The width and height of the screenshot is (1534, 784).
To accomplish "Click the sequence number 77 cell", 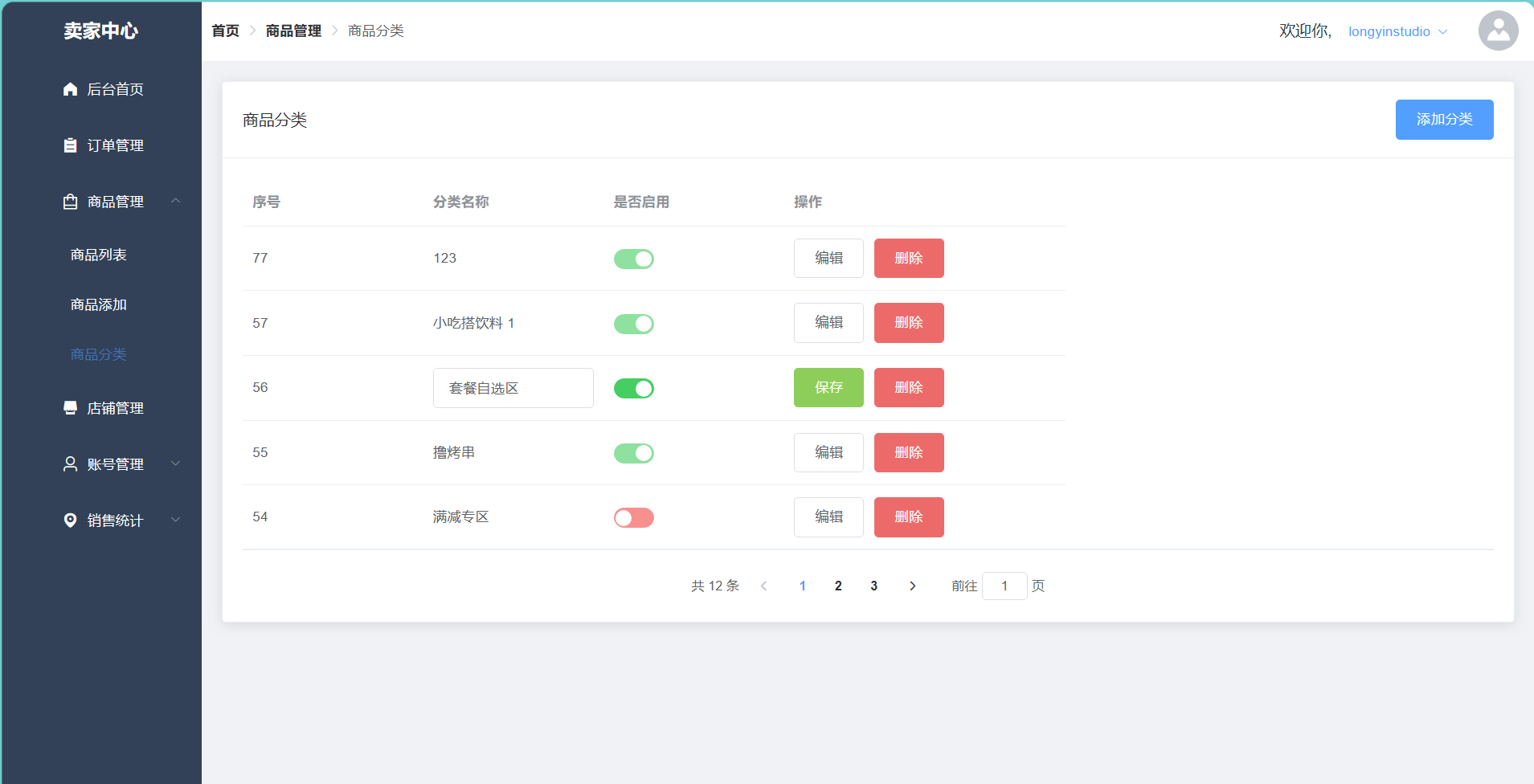I will [260, 258].
